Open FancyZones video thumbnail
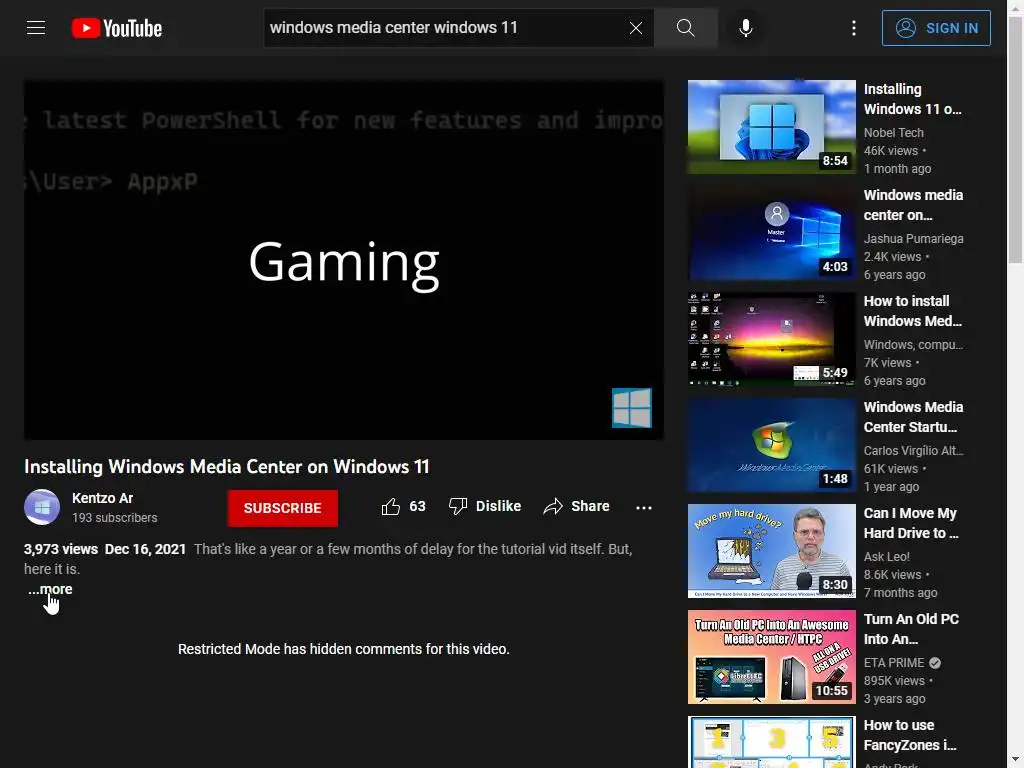The width and height of the screenshot is (1024, 768). pos(771,742)
